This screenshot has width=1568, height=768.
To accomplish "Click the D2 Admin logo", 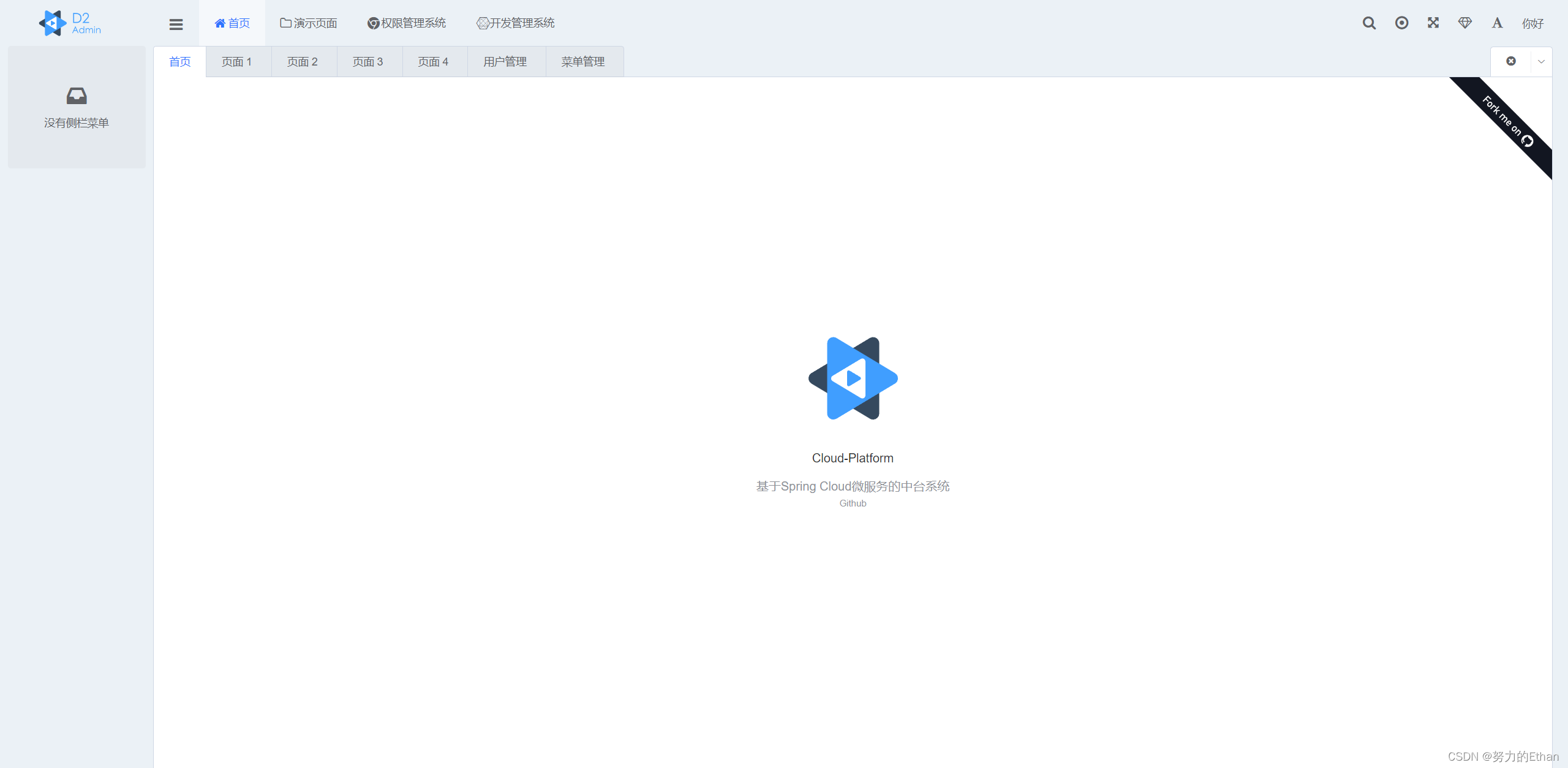I will coord(70,23).
